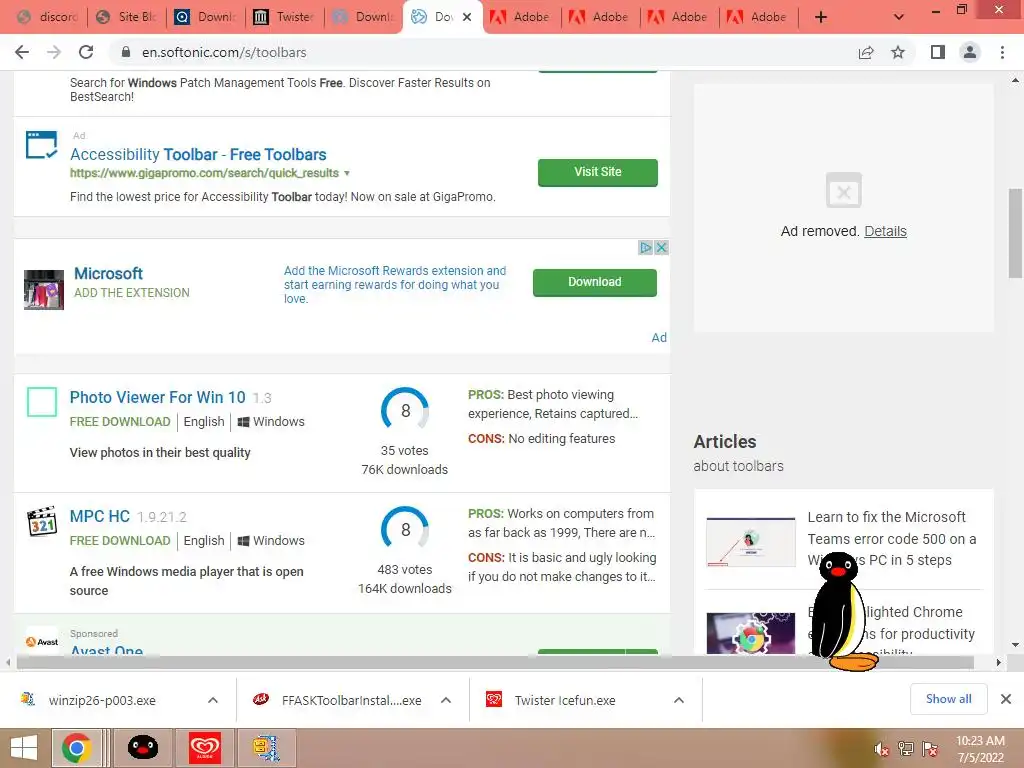This screenshot has width=1024, height=768.
Task: Click the gigapromo.com URL dropdown arrow
Action: pos(347,173)
